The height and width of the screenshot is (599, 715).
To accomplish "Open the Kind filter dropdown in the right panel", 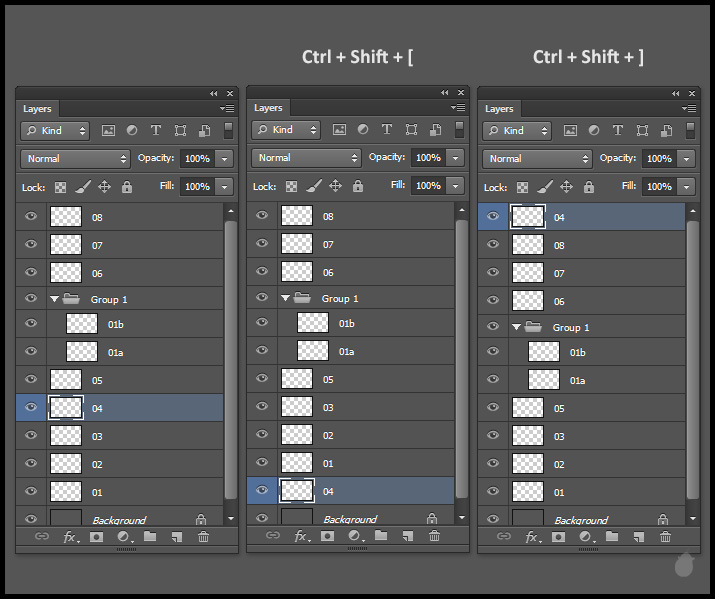I will 518,131.
